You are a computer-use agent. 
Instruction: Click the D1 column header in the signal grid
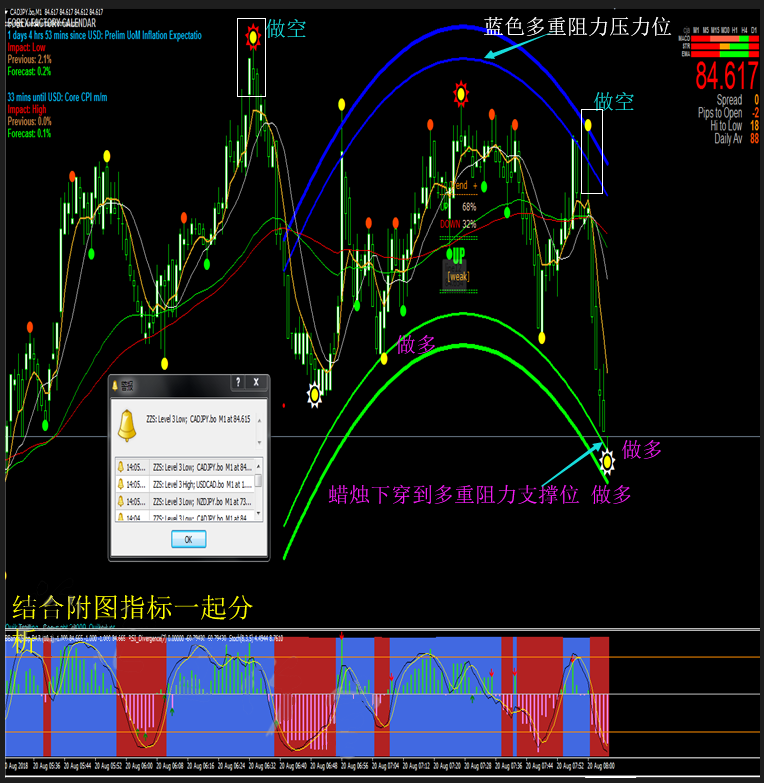pyautogui.click(x=754, y=30)
